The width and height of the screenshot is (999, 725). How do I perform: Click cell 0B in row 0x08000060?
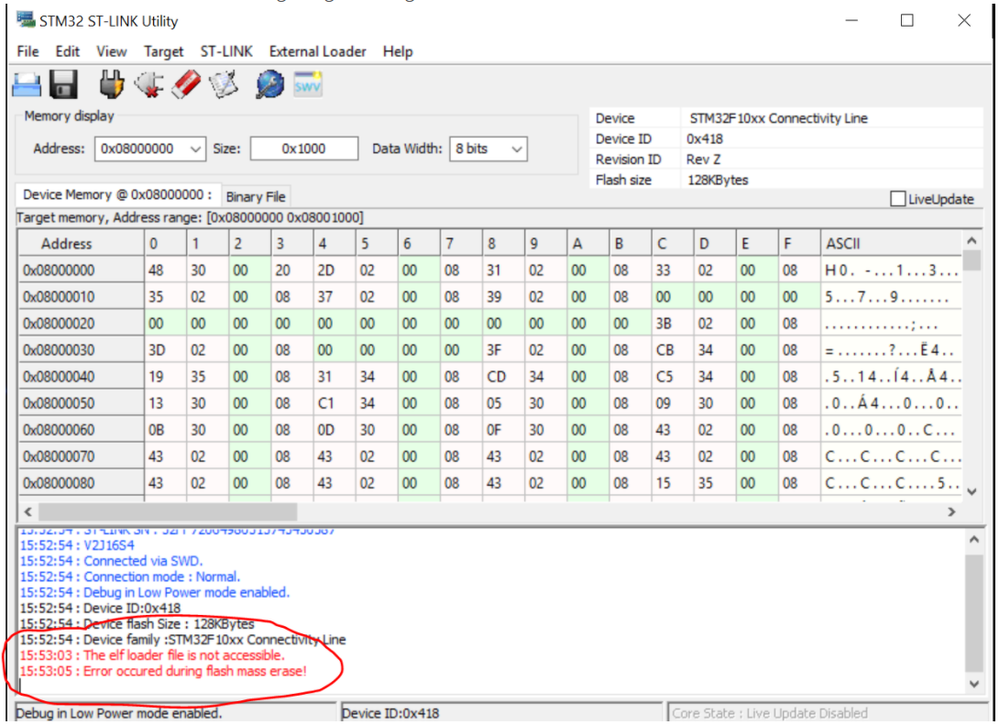pyautogui.click(x=165, y=430)
